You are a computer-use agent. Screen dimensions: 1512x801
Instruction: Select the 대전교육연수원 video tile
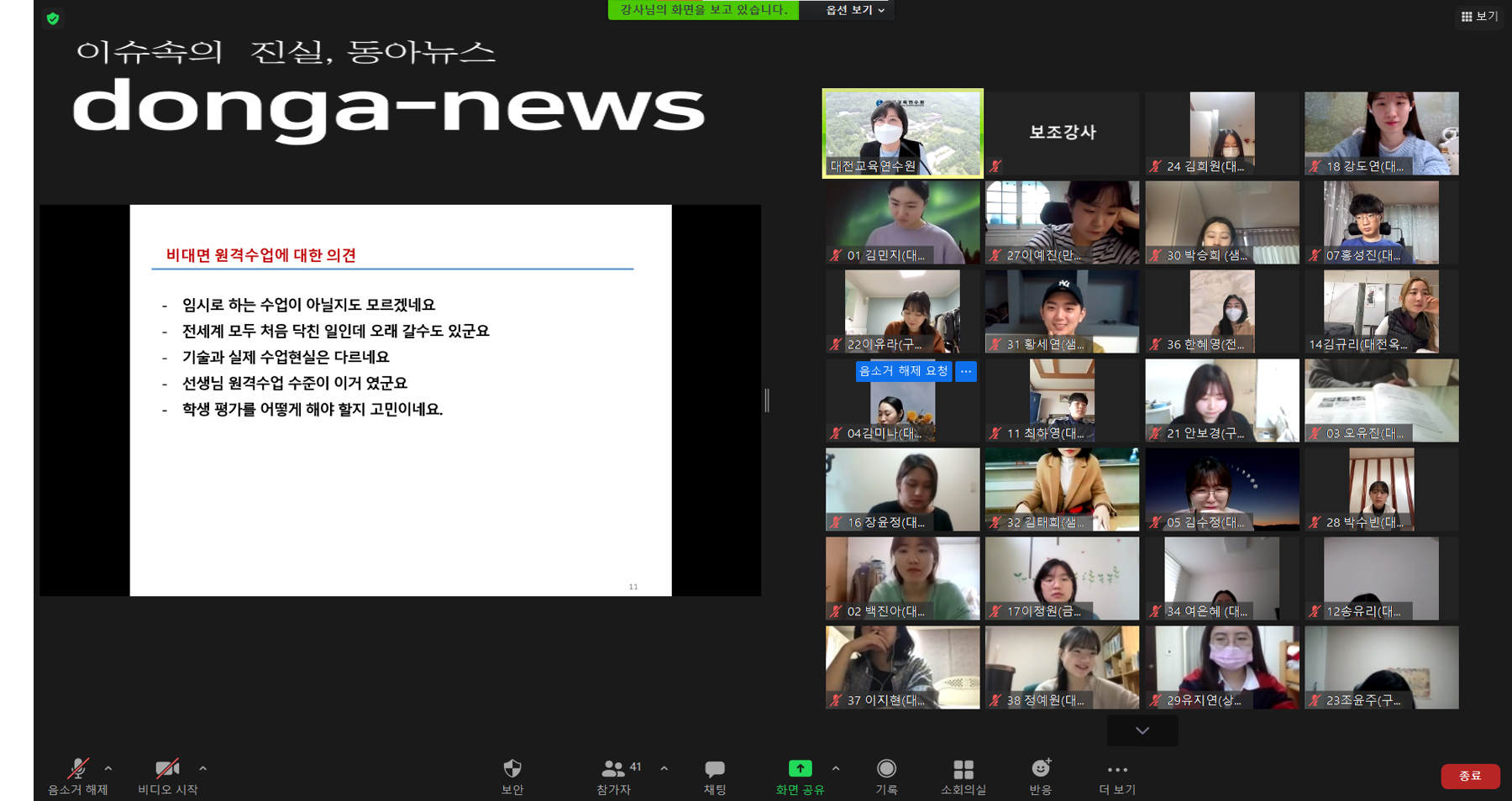(902, 133)
